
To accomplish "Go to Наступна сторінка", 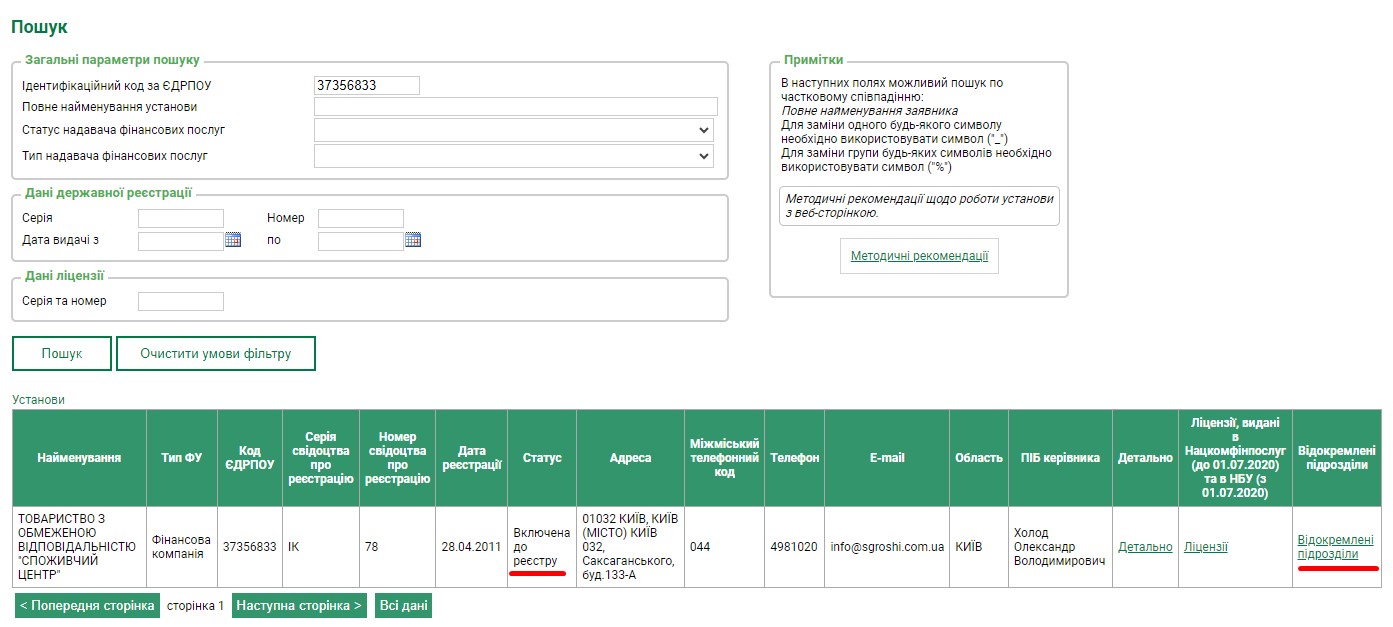I will 300,606.
